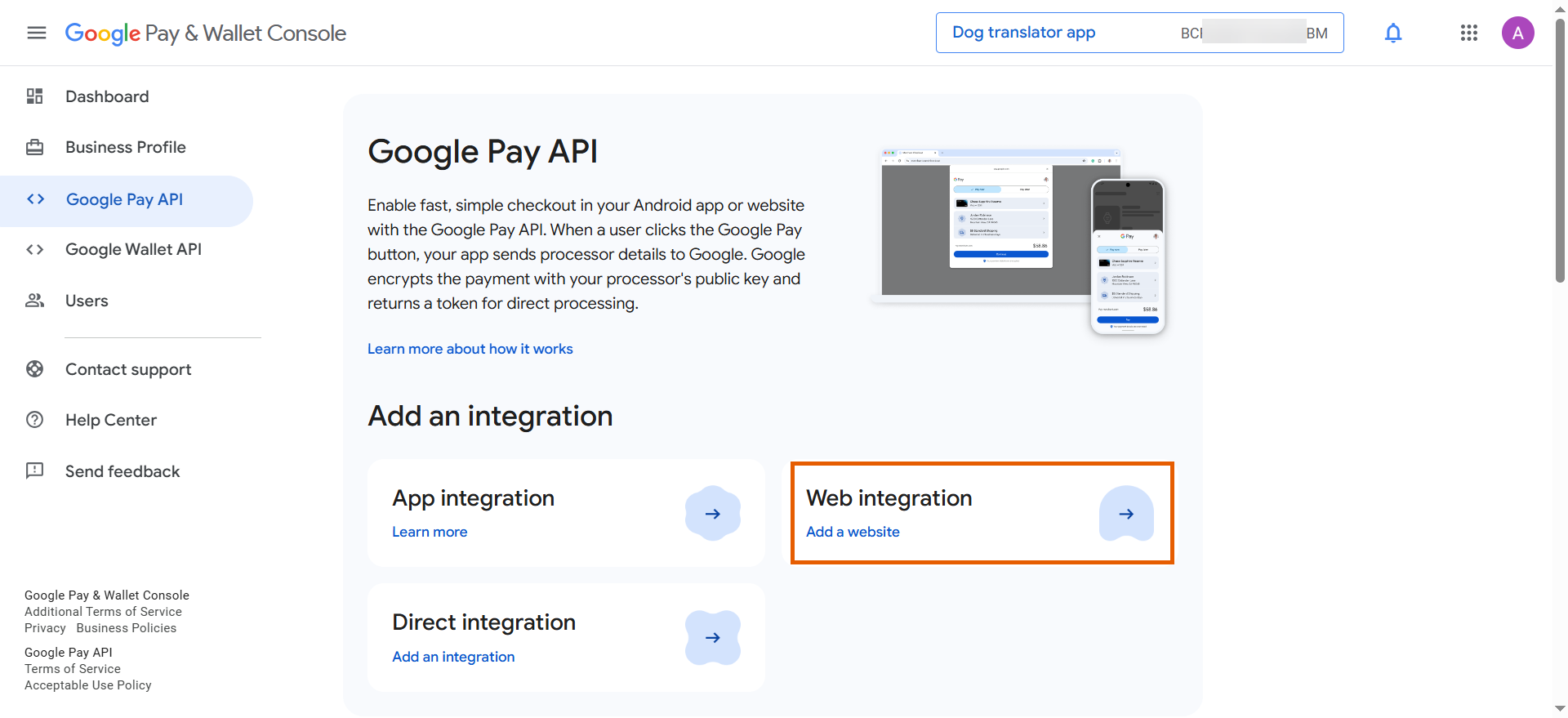Open Additional Terms of Service link
Image resolution: width=1568 pixels, height=718 pixels.
tap(103, 612)
